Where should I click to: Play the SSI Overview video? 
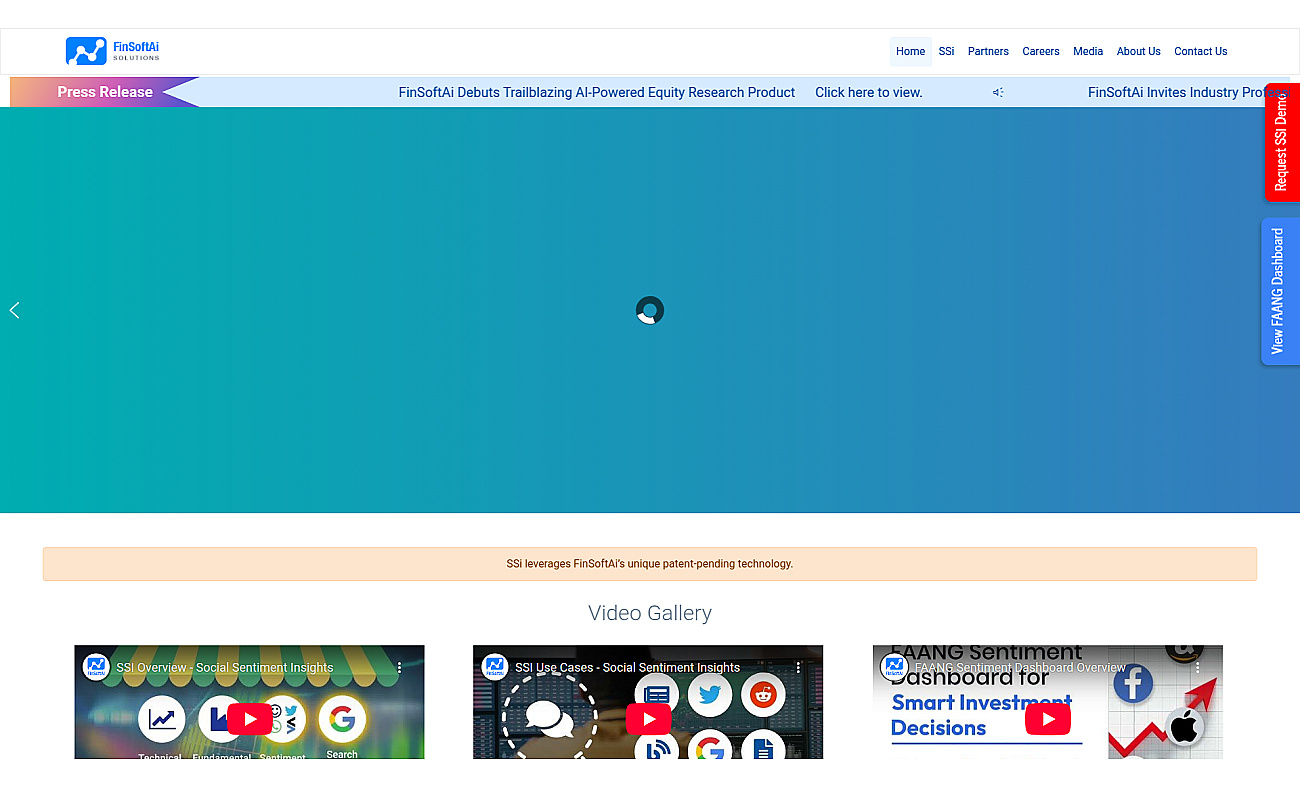click(249, 719)
